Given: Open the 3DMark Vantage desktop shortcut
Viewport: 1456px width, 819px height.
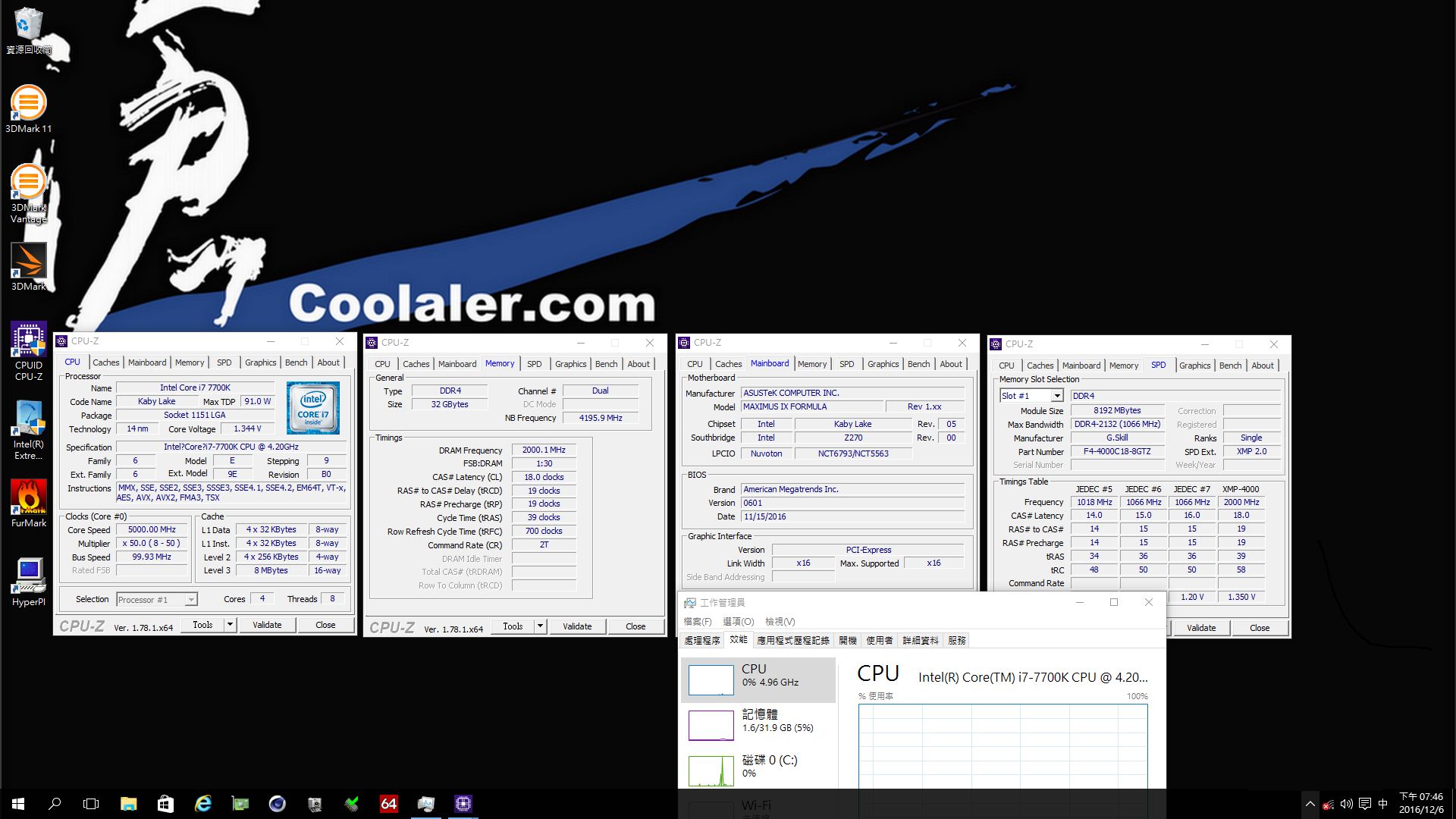Looking at the screenshot, I should point(28,193).
